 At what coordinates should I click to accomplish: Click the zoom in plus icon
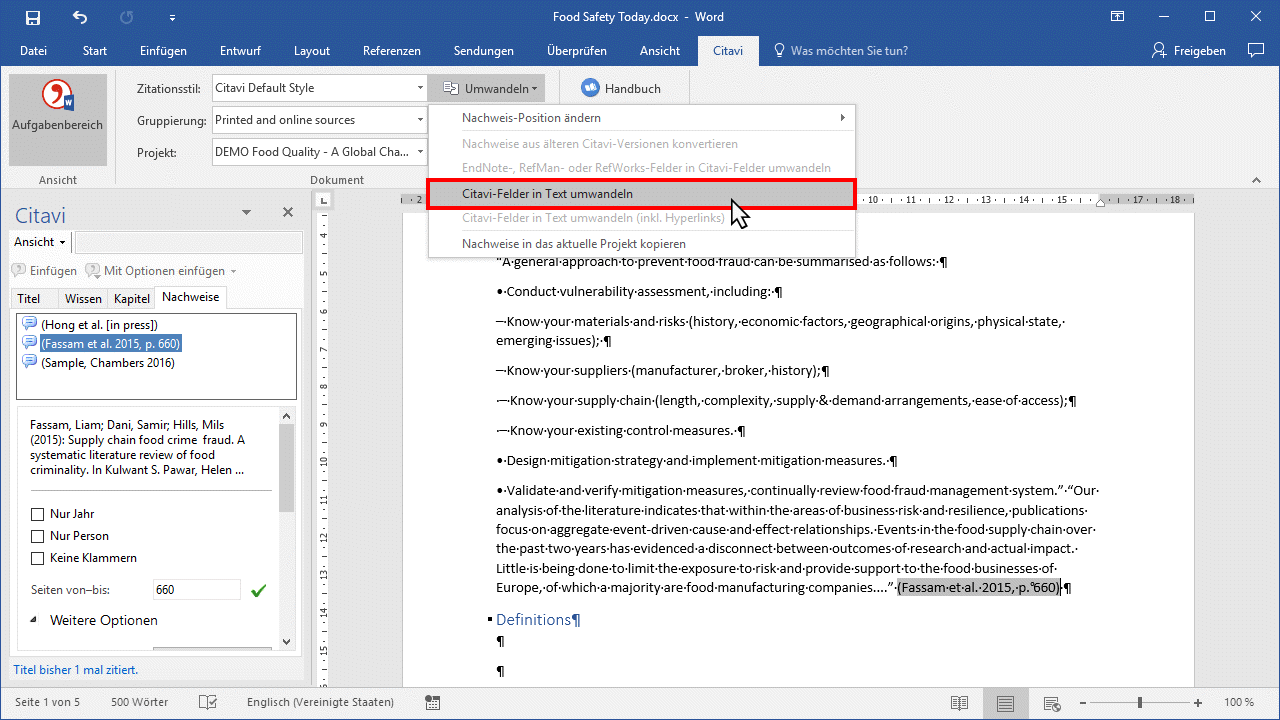(1198, 702)
